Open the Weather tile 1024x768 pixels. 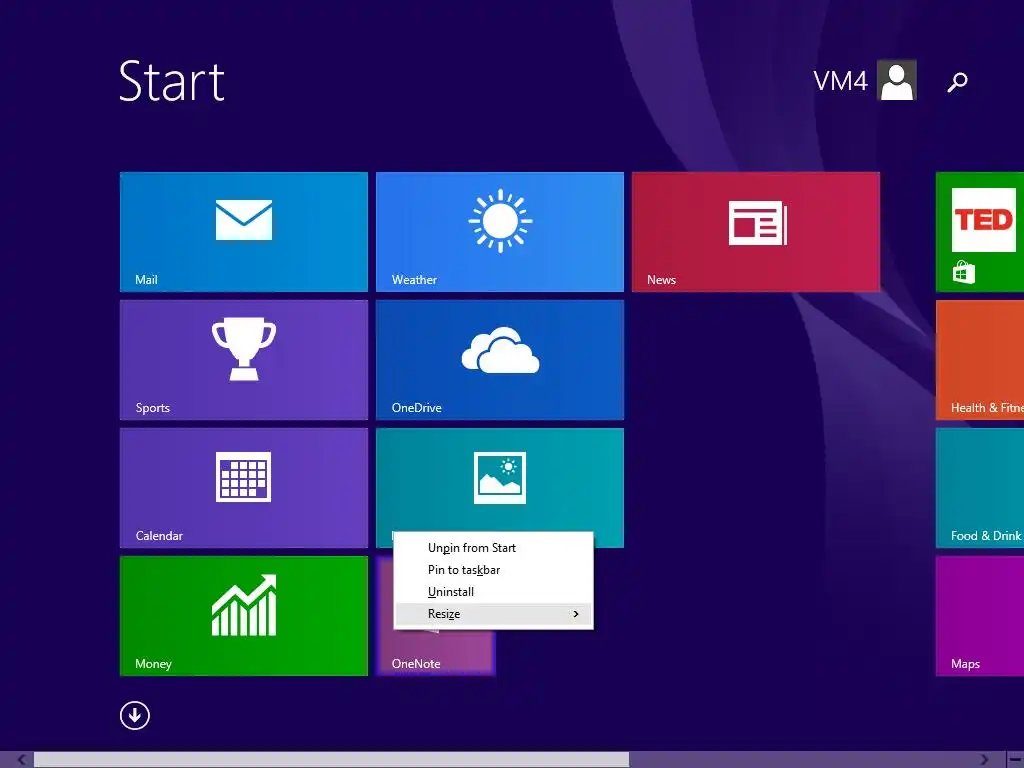pos(500,232)
